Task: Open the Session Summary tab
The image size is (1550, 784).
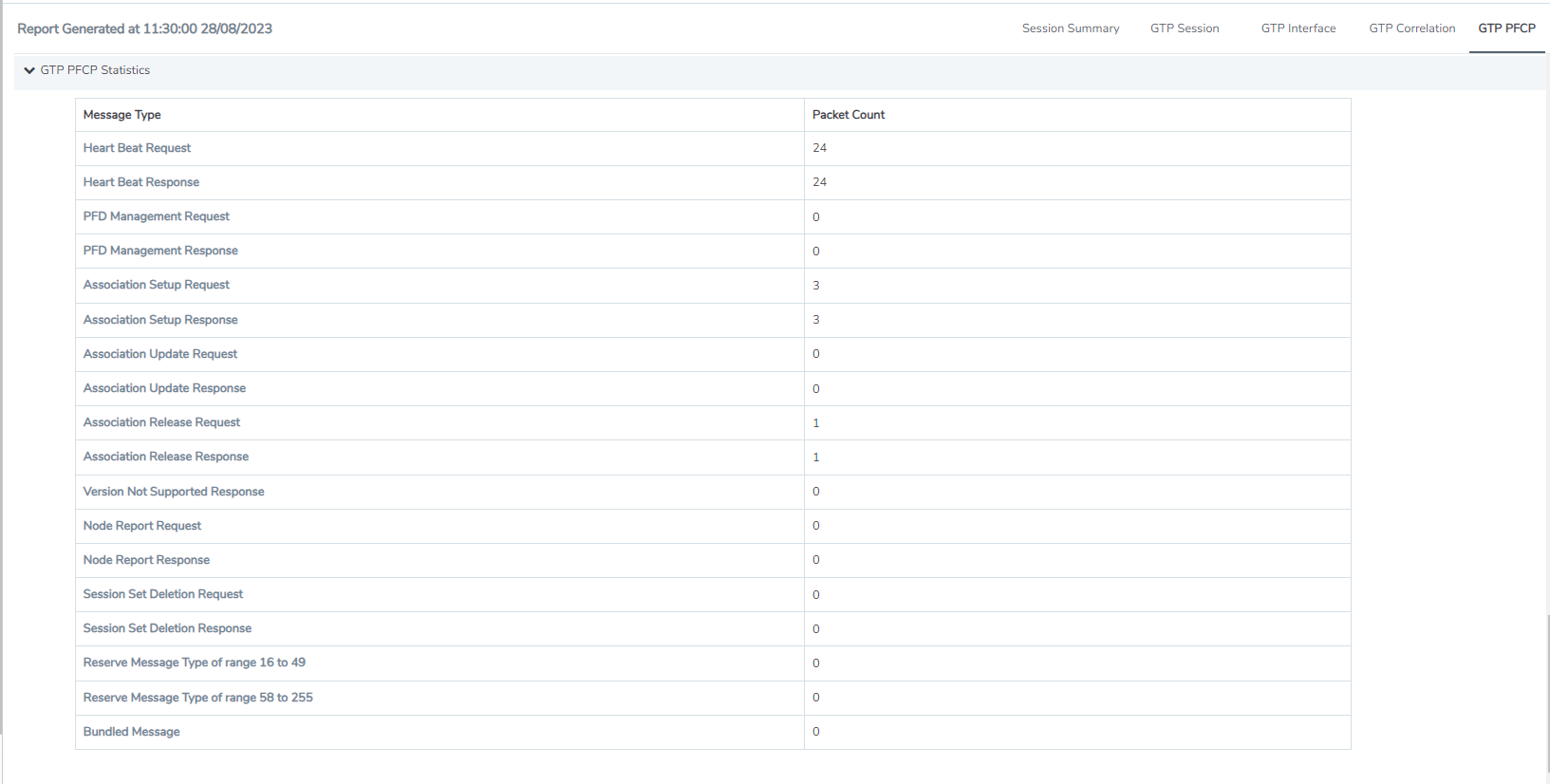Action: (x=1070, y=28)
